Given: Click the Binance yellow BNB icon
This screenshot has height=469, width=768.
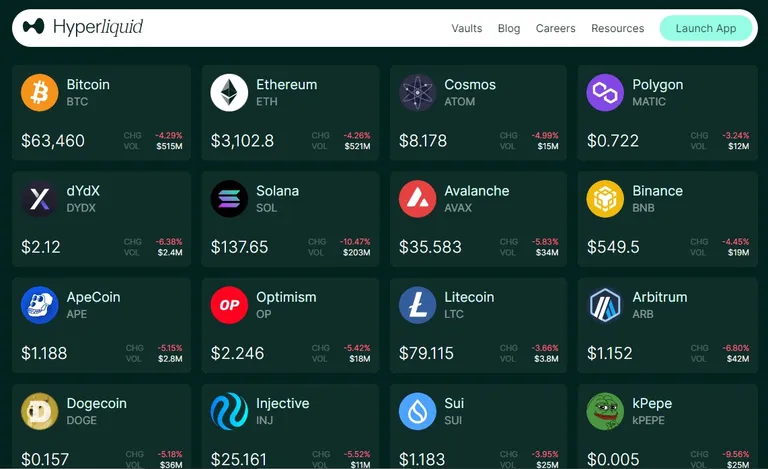Looking at the screenshot, I should pos(605,199).
